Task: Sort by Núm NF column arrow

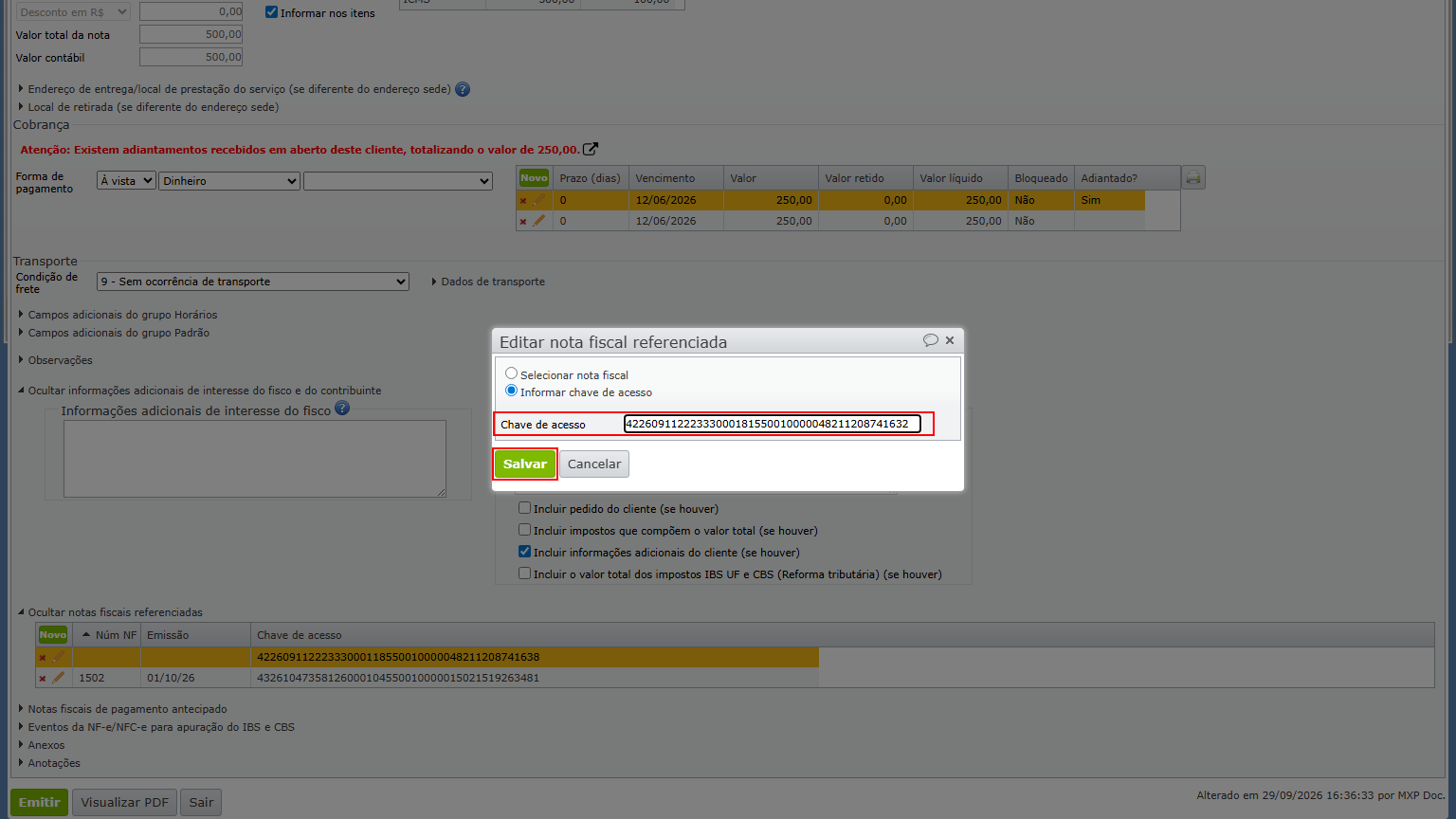Action: (x=86, y=635)
